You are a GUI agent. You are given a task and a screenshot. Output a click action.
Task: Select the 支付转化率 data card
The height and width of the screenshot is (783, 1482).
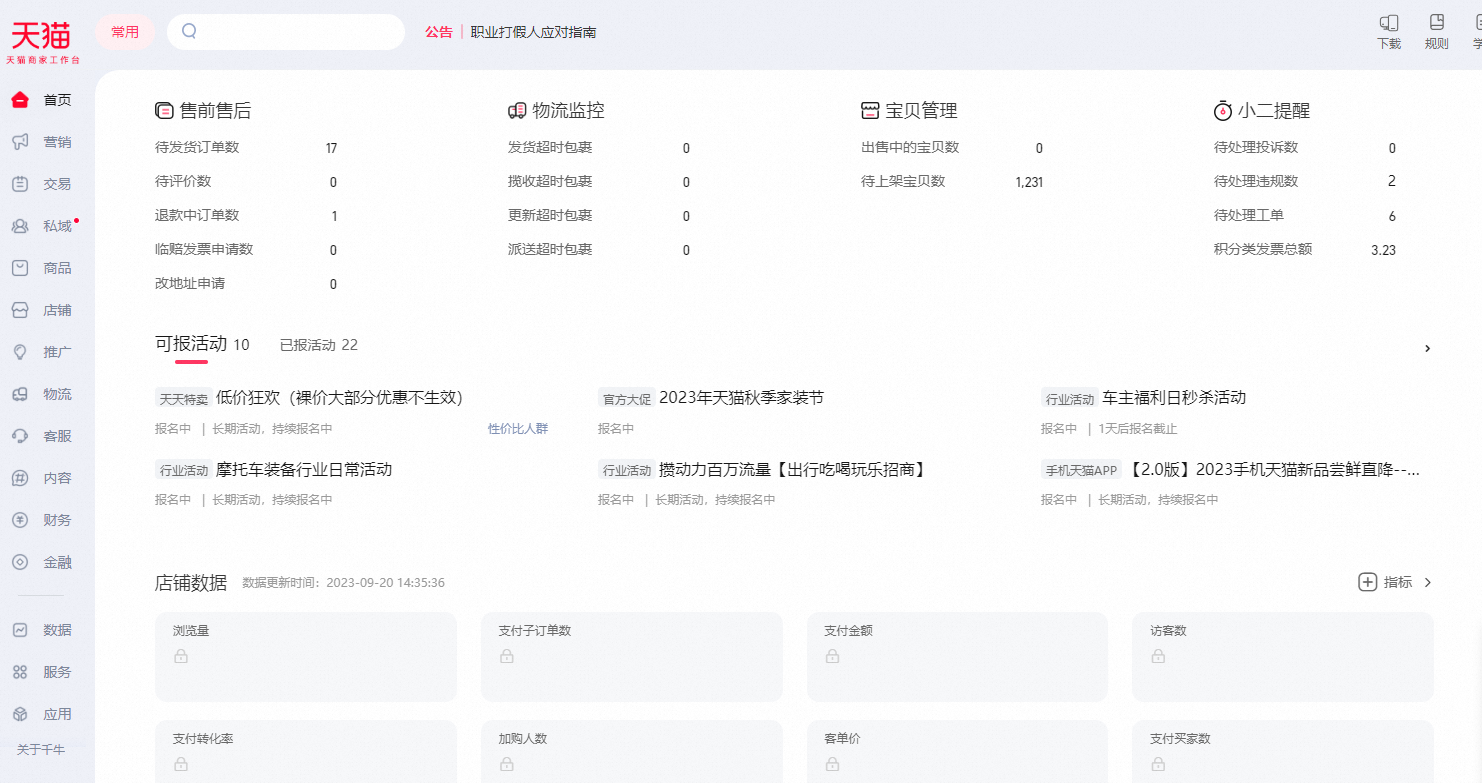[x=306, y=751]
